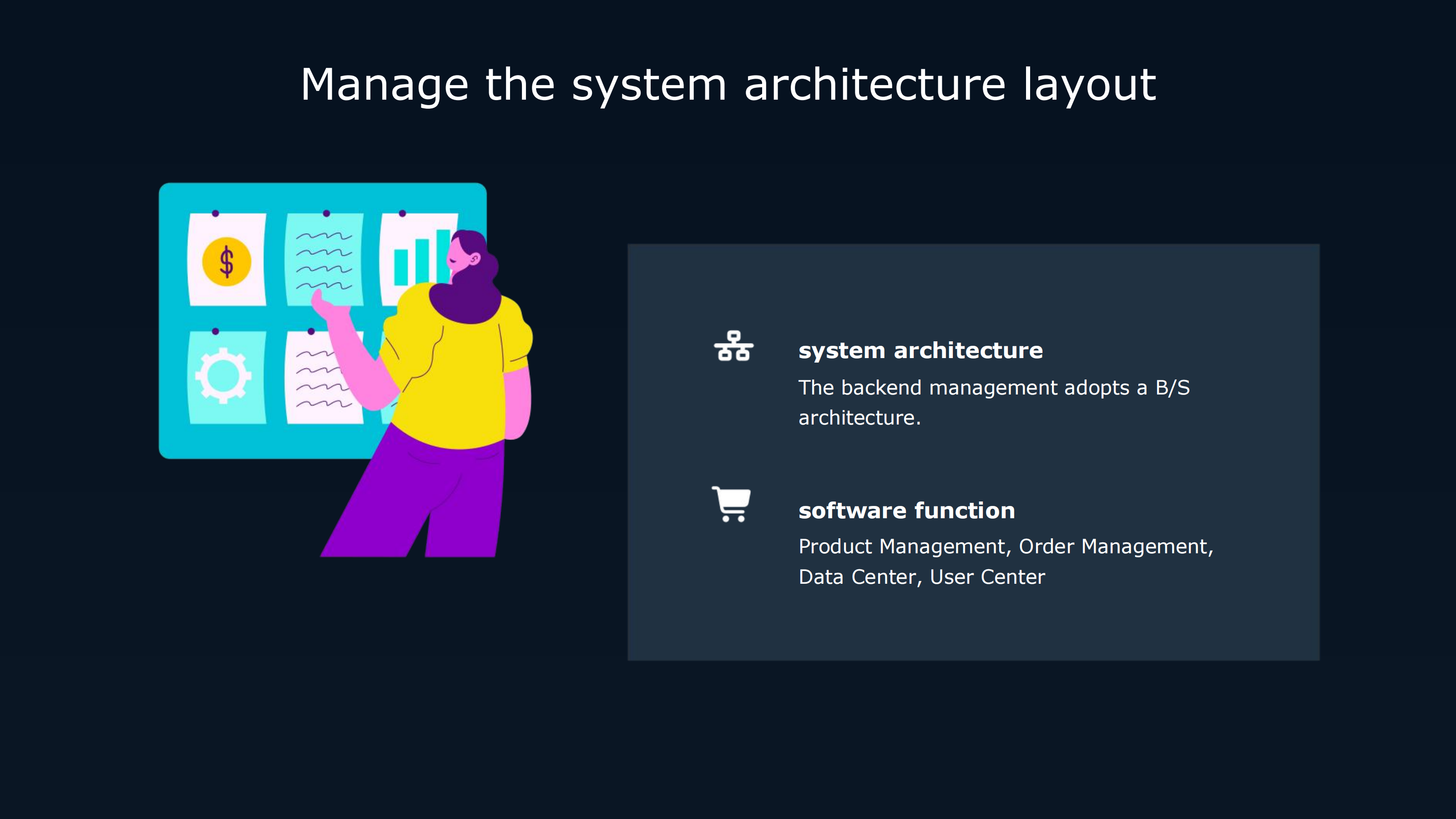The width and height of the screenshot is (1456, 819).
Task: Click the gear icon on the board
Action: point(223,375)
